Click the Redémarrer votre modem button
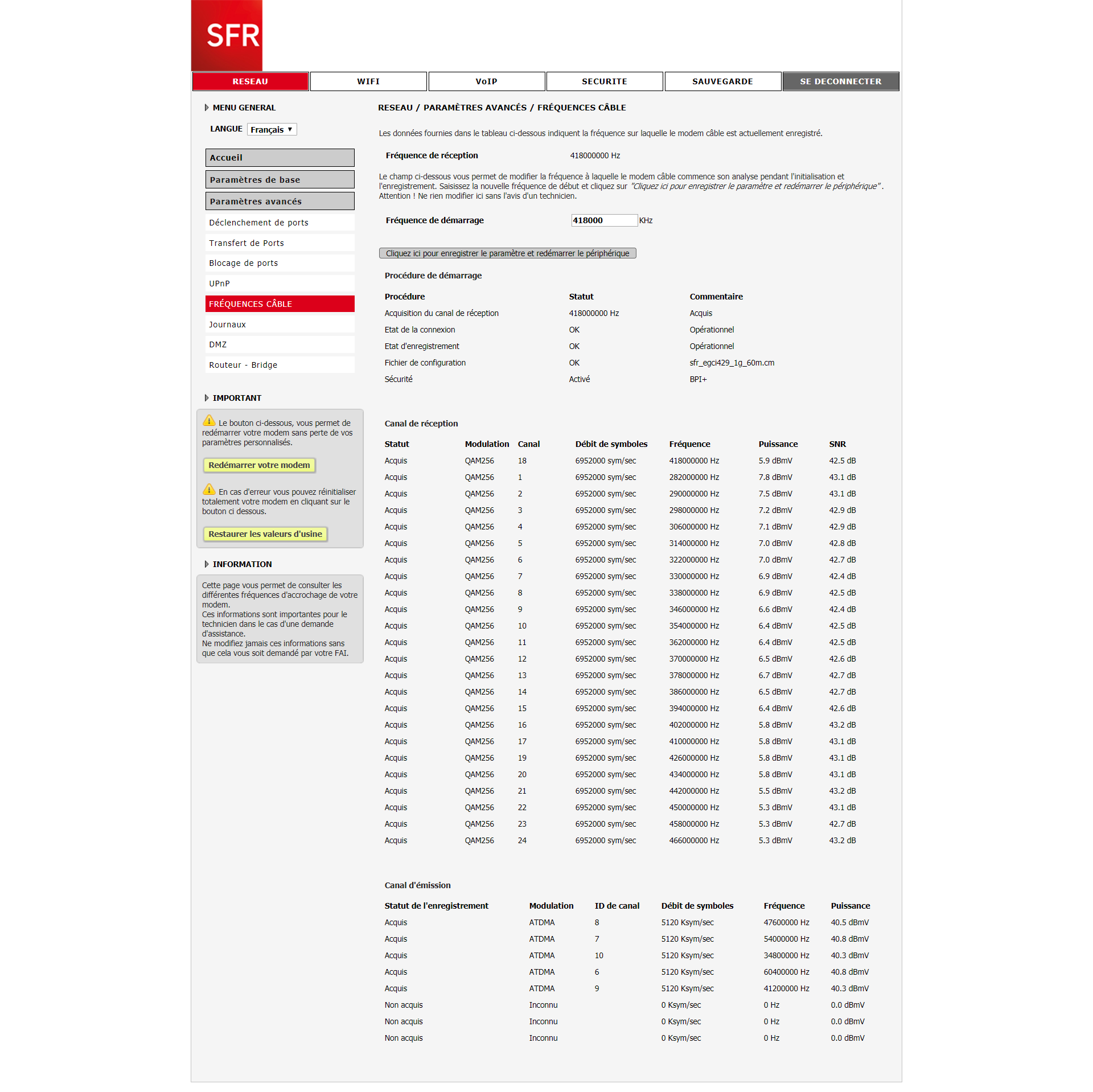Image resolution: width=1093 pixels, height=1092 pixels. [x=259, y=465]
